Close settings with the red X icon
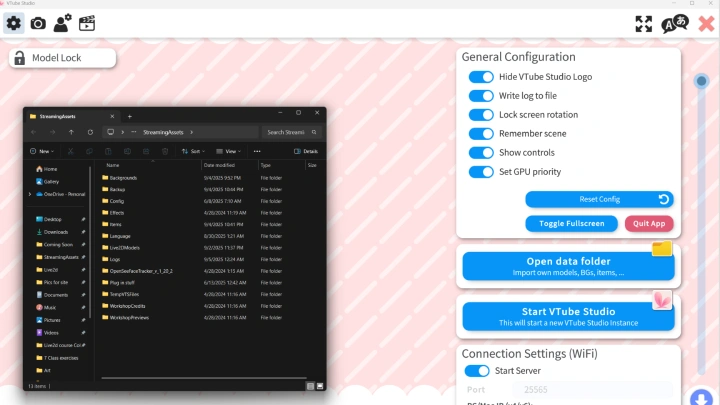 tap(706, 23)
